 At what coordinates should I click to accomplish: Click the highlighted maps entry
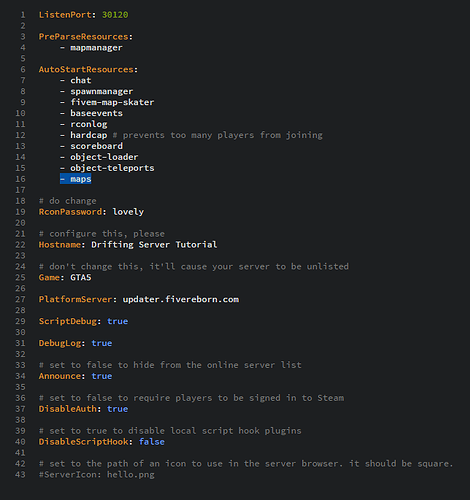coord(76,179)
